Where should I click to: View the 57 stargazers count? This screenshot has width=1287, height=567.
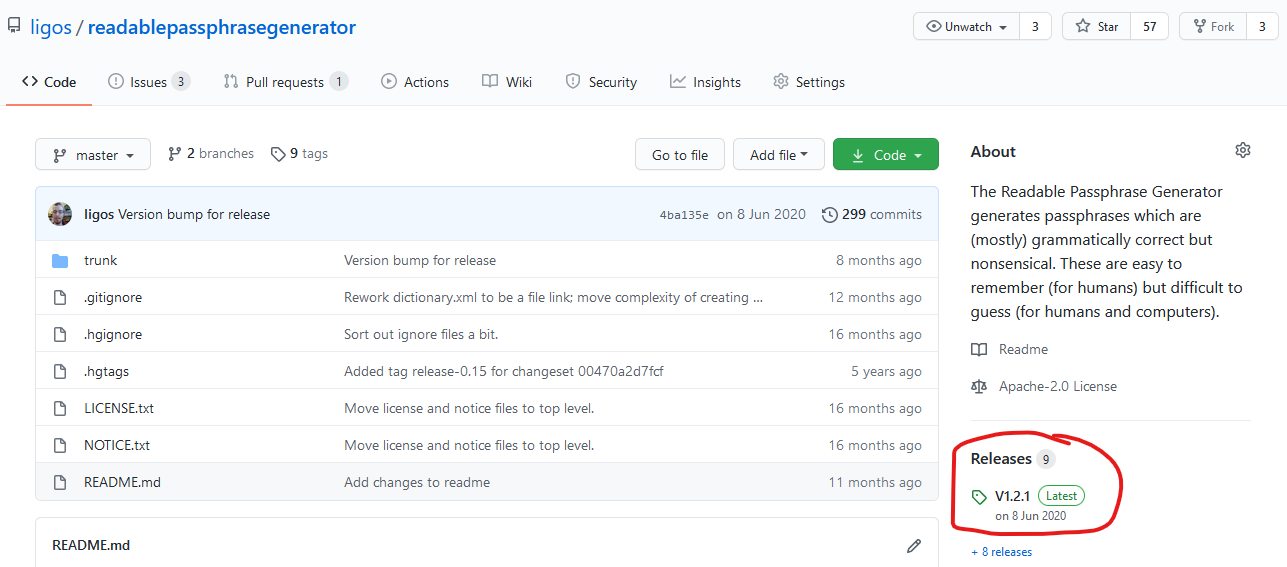tap(1150, 27)
